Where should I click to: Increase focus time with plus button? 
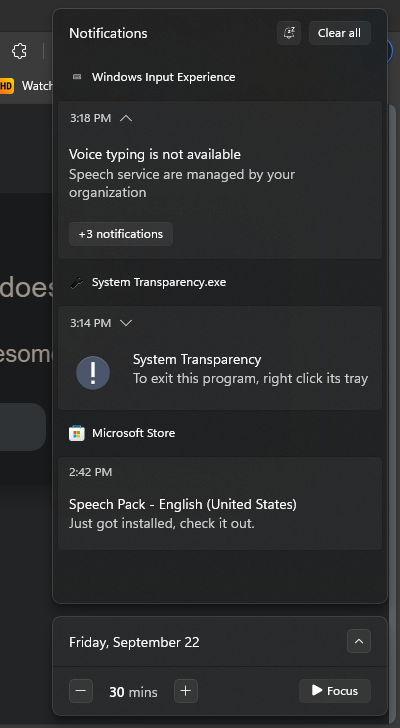186,691
